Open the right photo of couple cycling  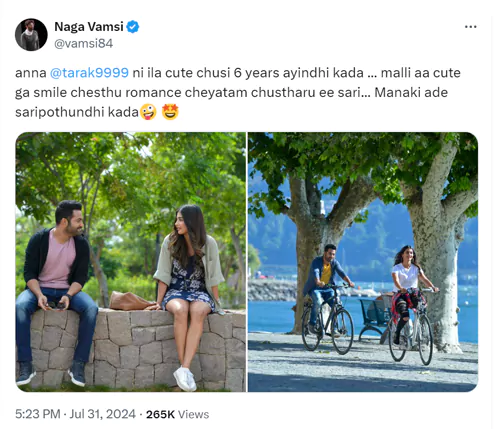(x=363, y=262)
